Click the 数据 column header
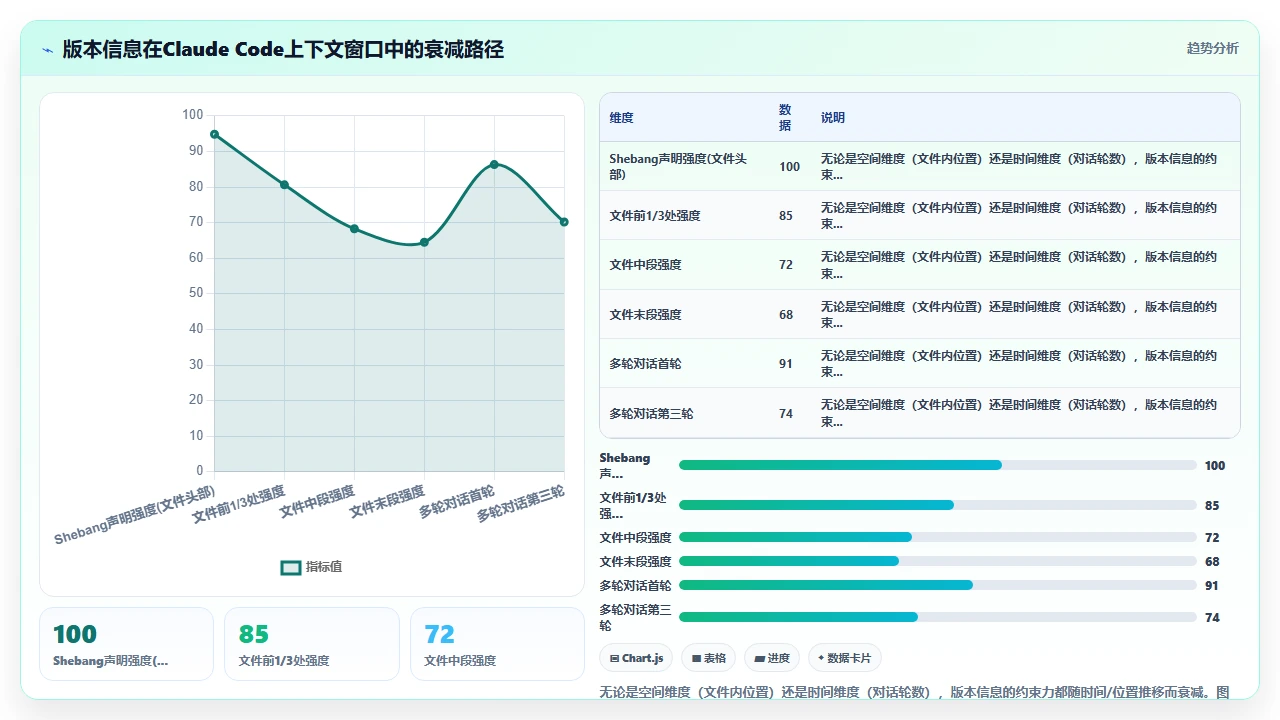The image size is (1280, 720). (785, 118)
